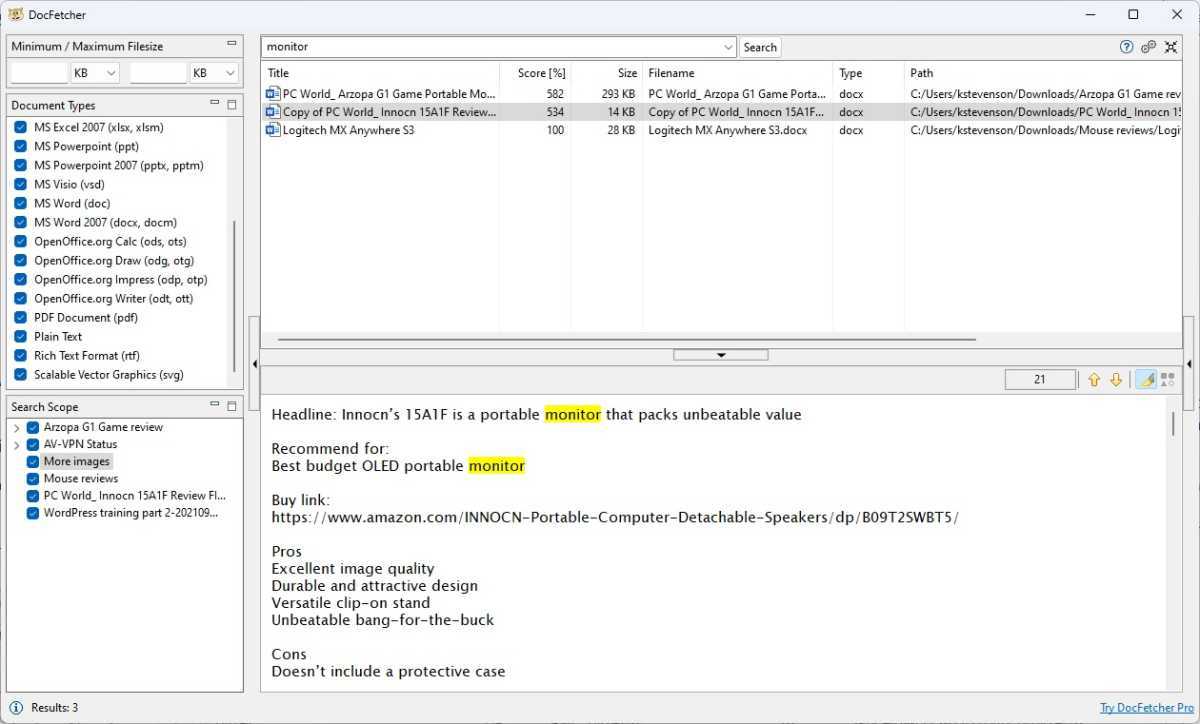Uncheck the Mouse reviews search scope

click(x=33, y=478)
